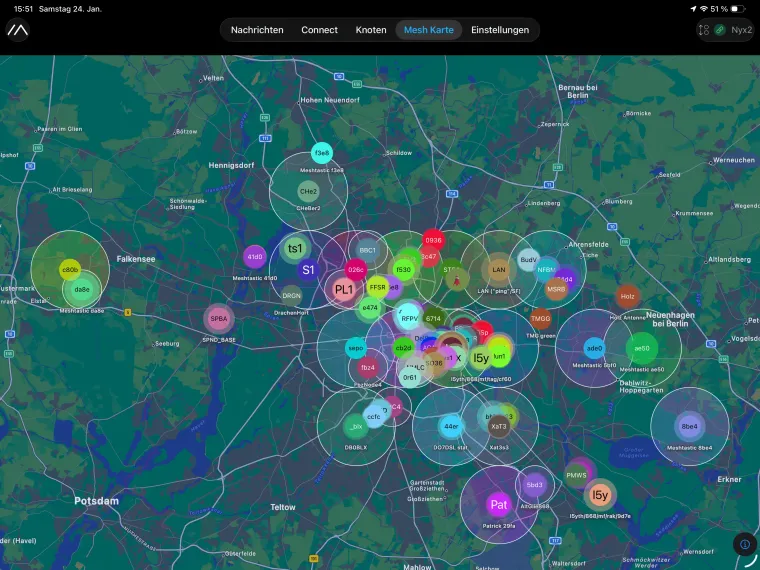Viewport: 760px width, 570px height.
Task: Open the map info button
Action: tap(744, 544)
